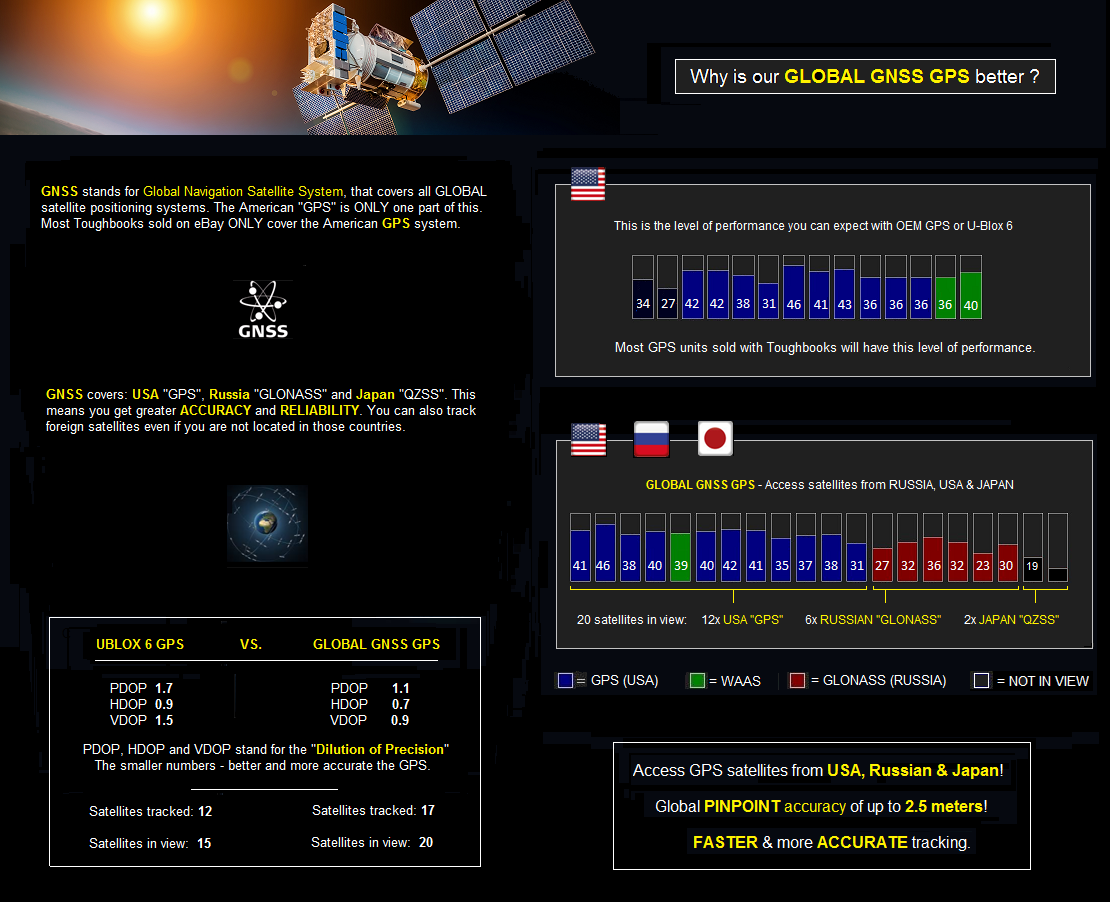Select the blue bar labeled 35 in the Global GNSS chart
Image resolution: width=1110 pixels, height=902 pixels.
coord(781,547)
